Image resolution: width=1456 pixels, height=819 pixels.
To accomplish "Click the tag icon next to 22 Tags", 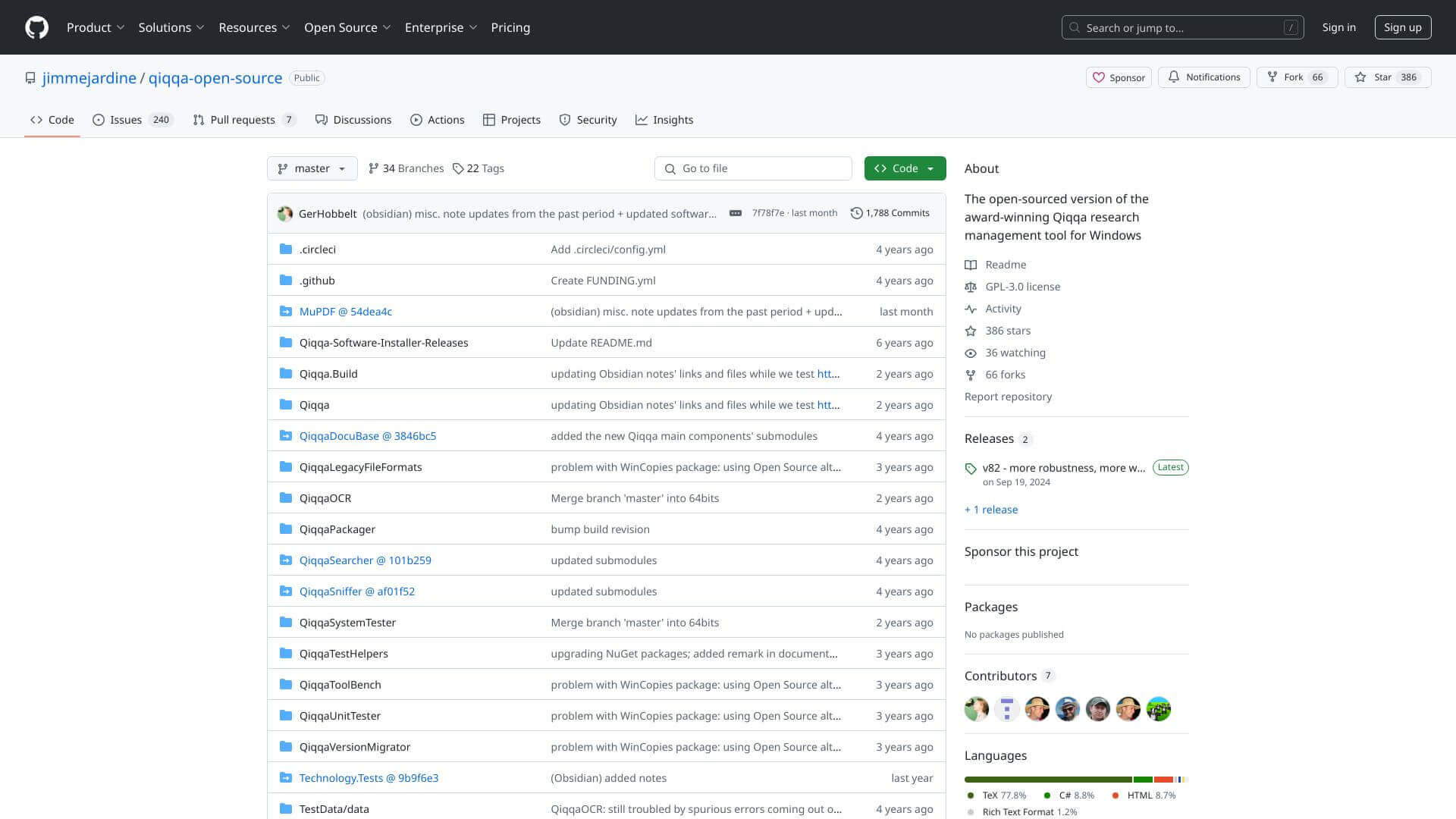I will pos(458,168).
